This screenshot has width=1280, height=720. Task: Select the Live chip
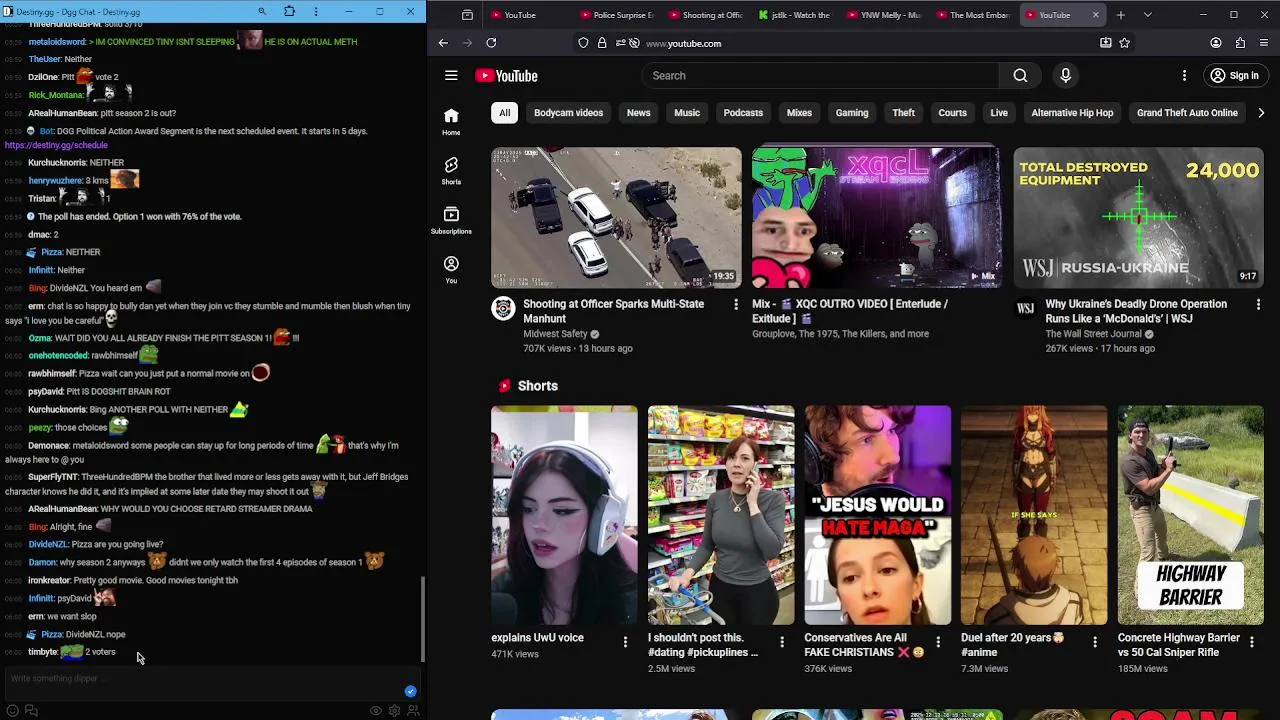(x=999, y=113)
